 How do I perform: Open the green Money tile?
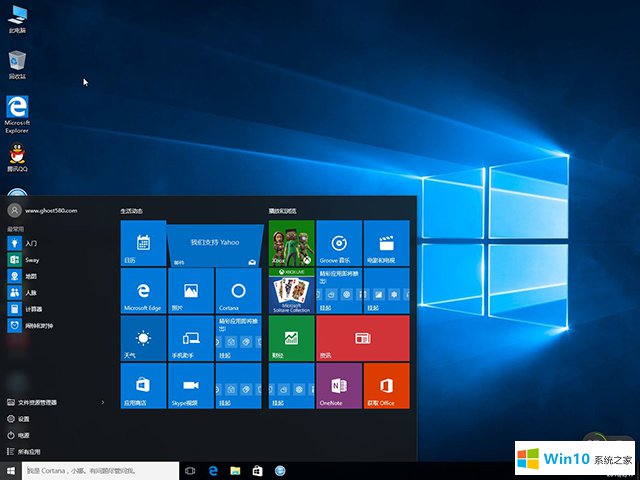tap(291, 338)
